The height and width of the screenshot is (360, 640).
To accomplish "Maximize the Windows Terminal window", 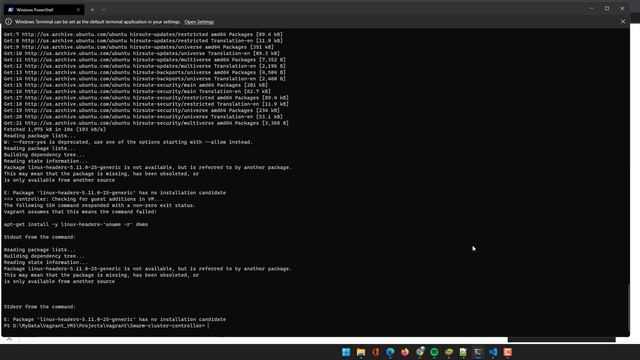I will (607, 8).
